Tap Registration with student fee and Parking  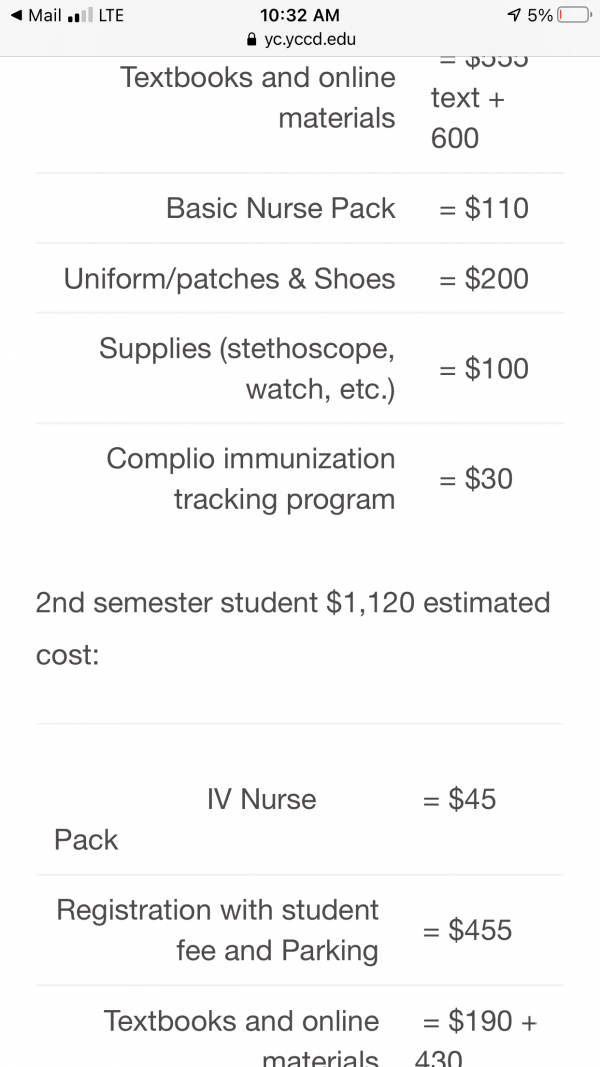pyautogui.click(x=217, y=930)
